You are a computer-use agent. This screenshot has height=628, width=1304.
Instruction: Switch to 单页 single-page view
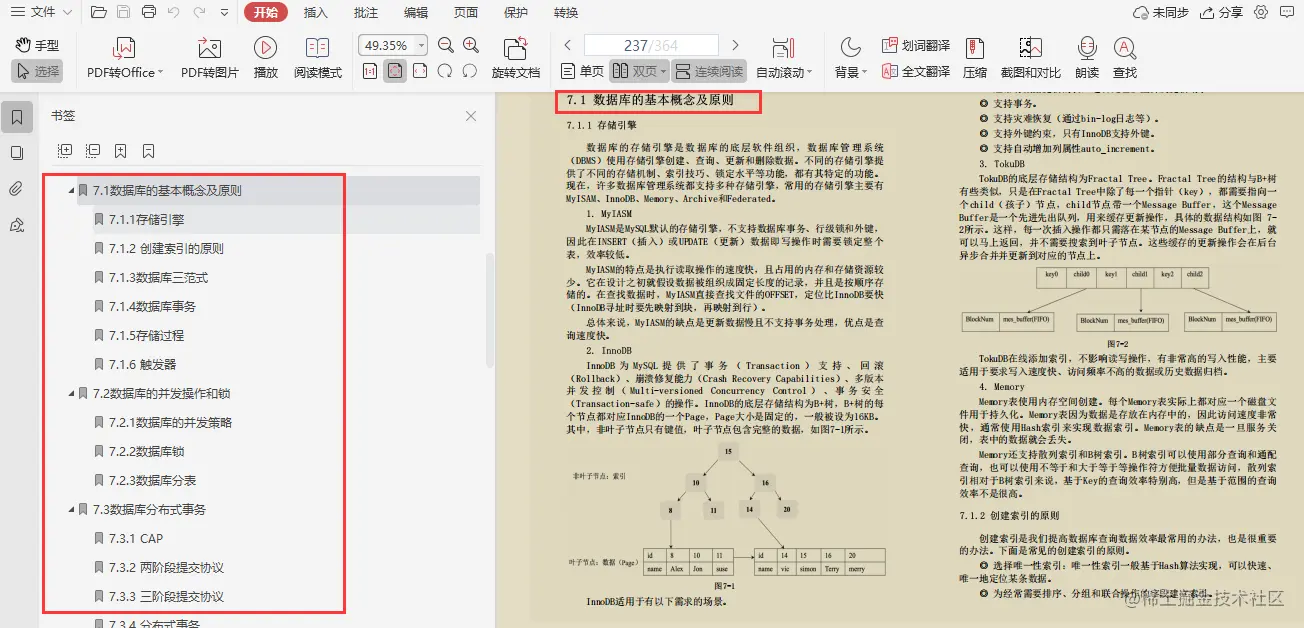585,70
